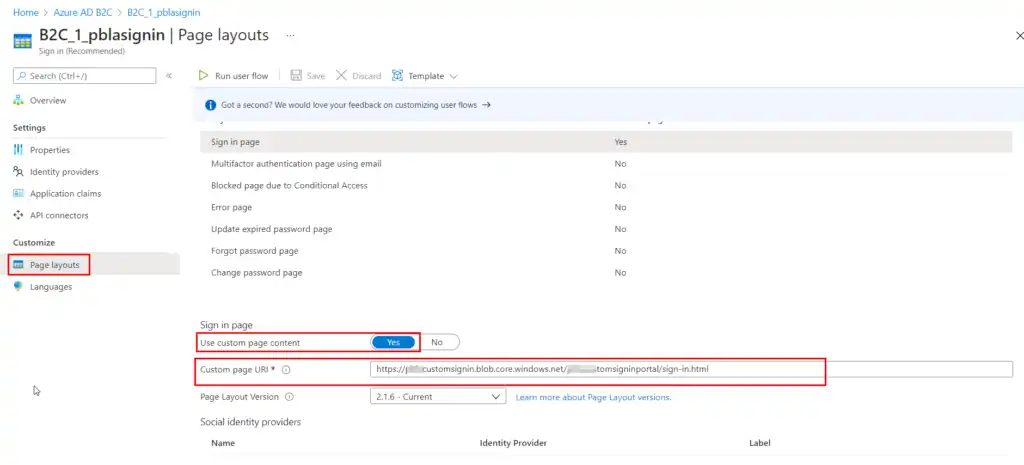Click the Label column header
Image resolution: width=1024 pixels, height=465 pixels.
tap(760, 443)
